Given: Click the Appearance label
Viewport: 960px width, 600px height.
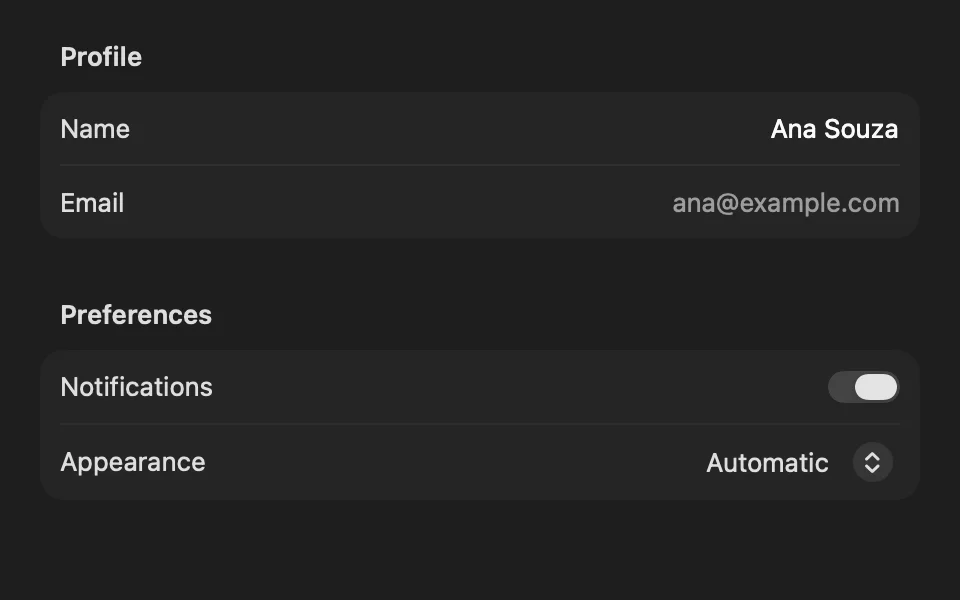Looking at the screenshot, I should click(x=133, y=462).
